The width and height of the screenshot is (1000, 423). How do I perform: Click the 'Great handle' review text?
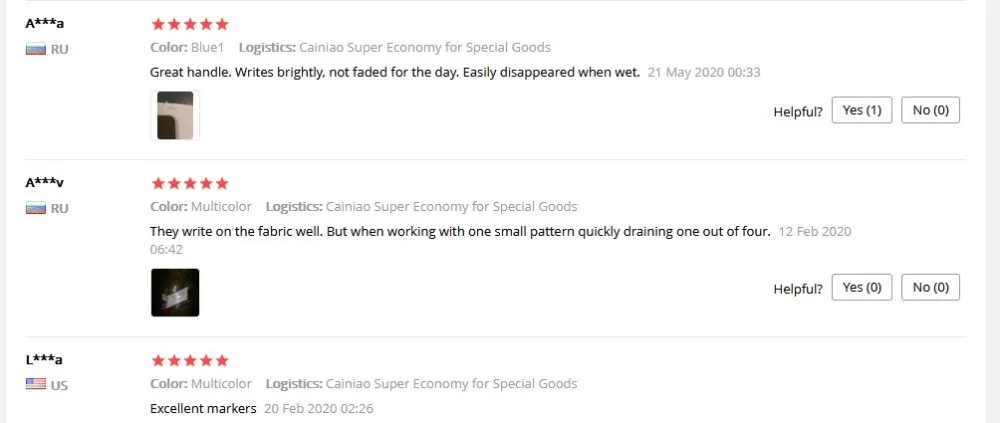point(395,72)
